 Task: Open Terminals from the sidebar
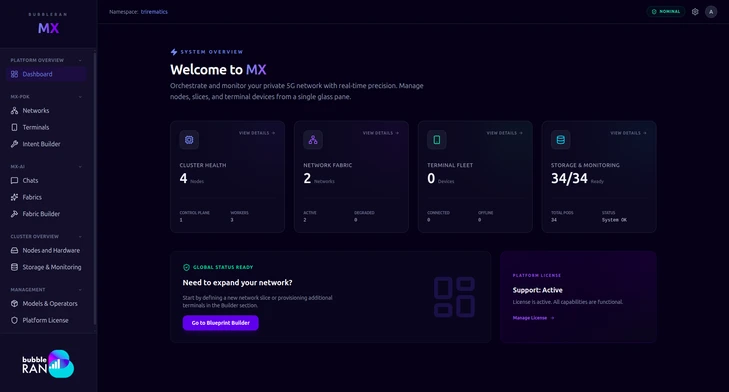click(x=46, y=127)
